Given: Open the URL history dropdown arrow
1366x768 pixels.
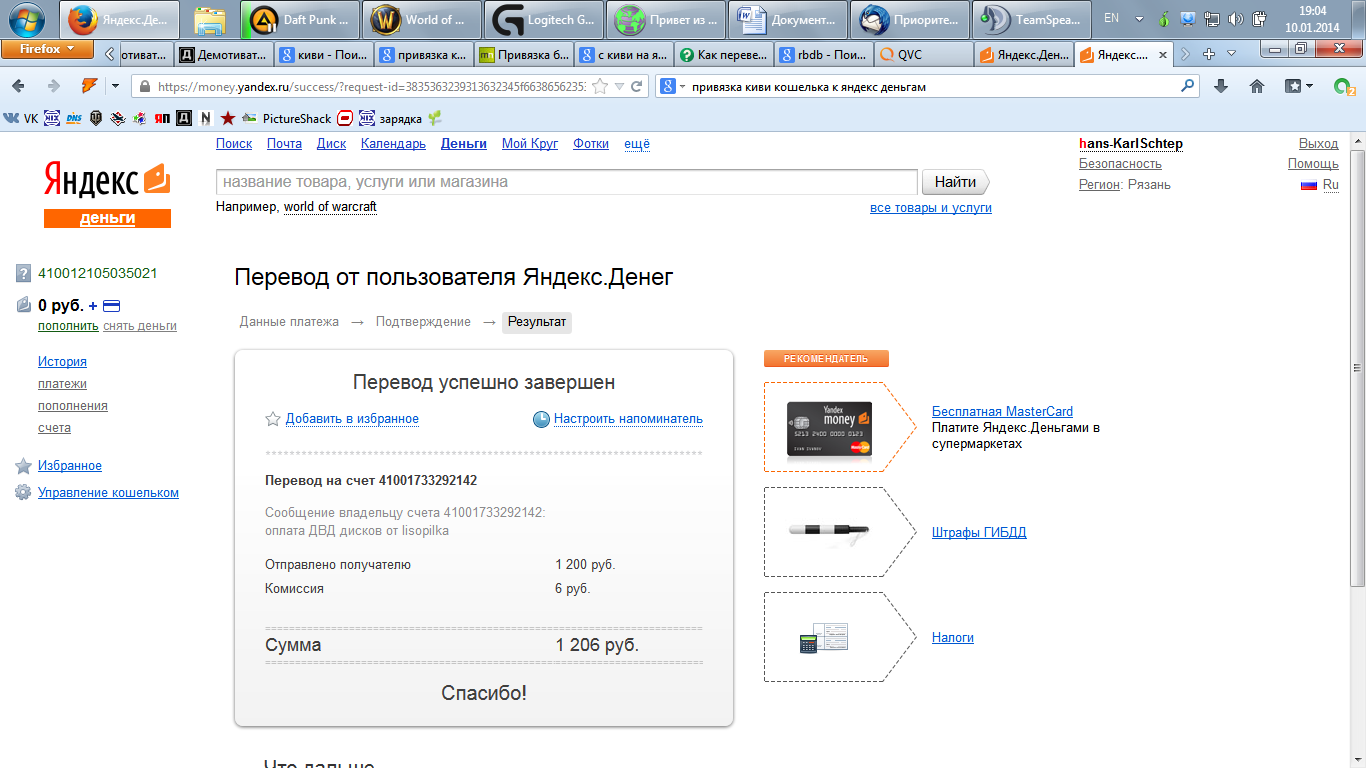Looking at the screenshot, I should pos(619,87).
